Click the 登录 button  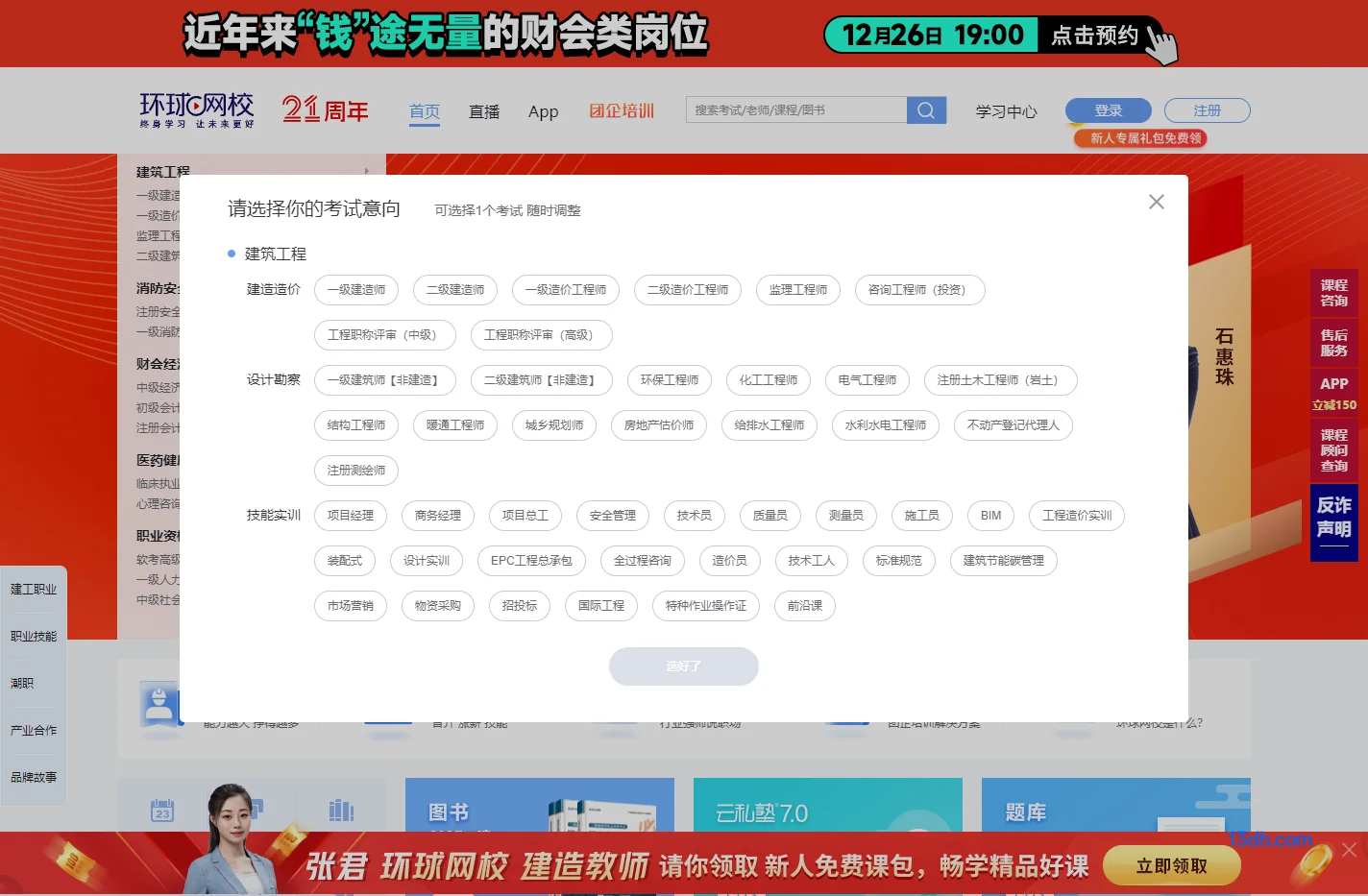1109,110
